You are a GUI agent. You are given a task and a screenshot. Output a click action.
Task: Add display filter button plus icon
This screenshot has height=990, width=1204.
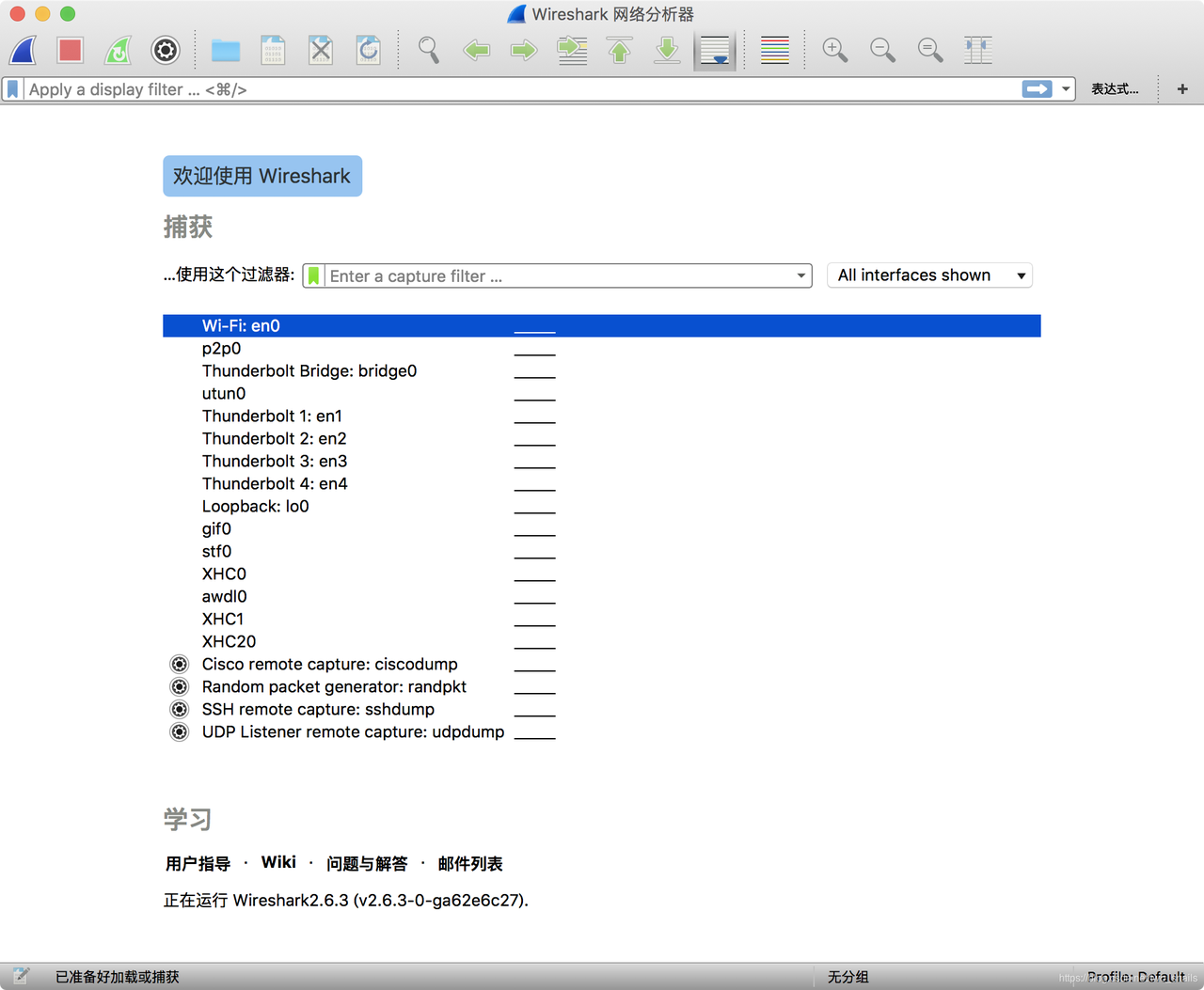click(1182, 89)
